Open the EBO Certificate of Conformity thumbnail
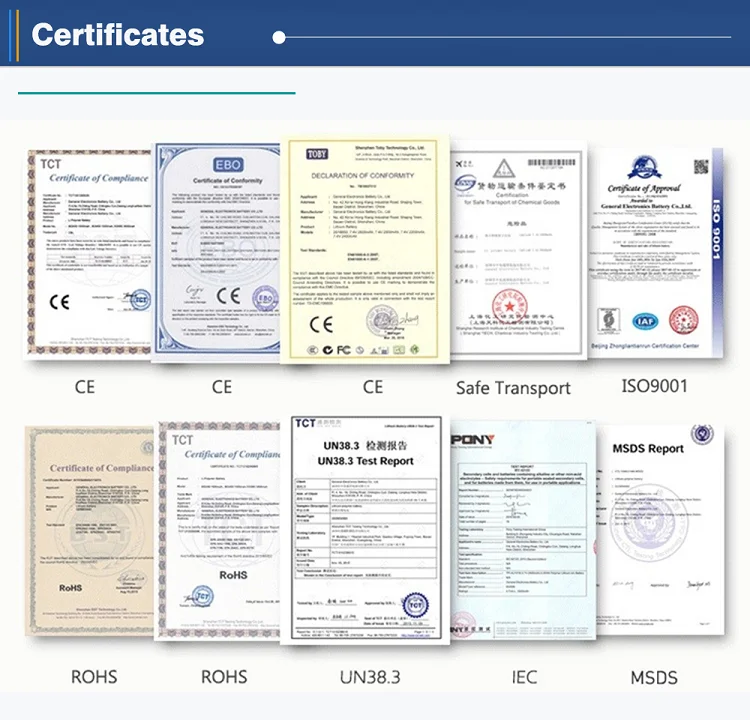 click(x=216, y=252)
